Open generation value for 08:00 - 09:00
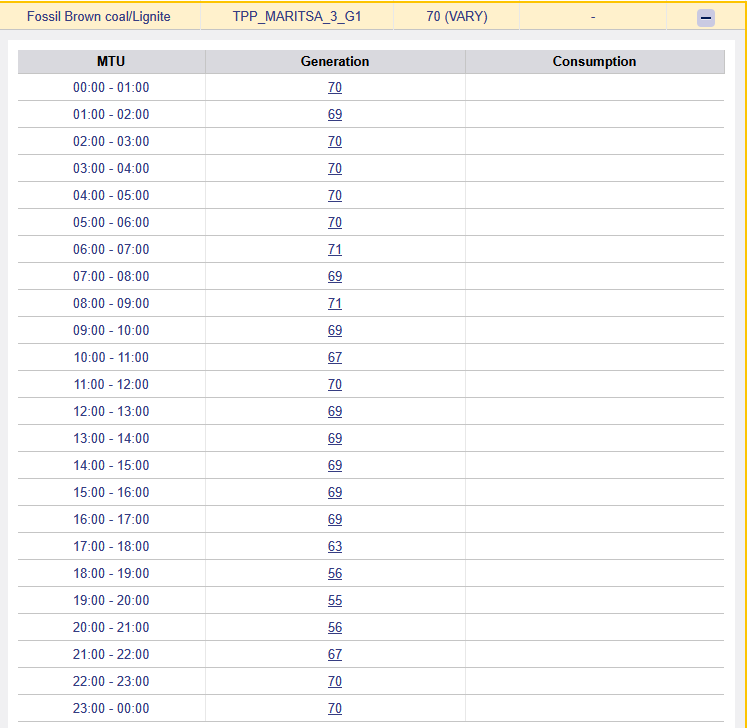 point(335,304)
